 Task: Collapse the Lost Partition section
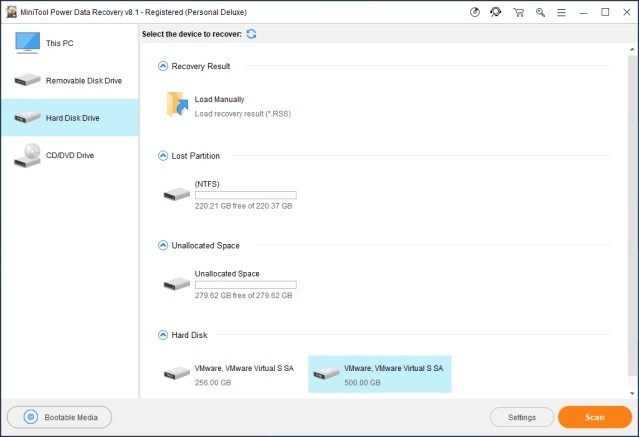[x=163, y=156]
